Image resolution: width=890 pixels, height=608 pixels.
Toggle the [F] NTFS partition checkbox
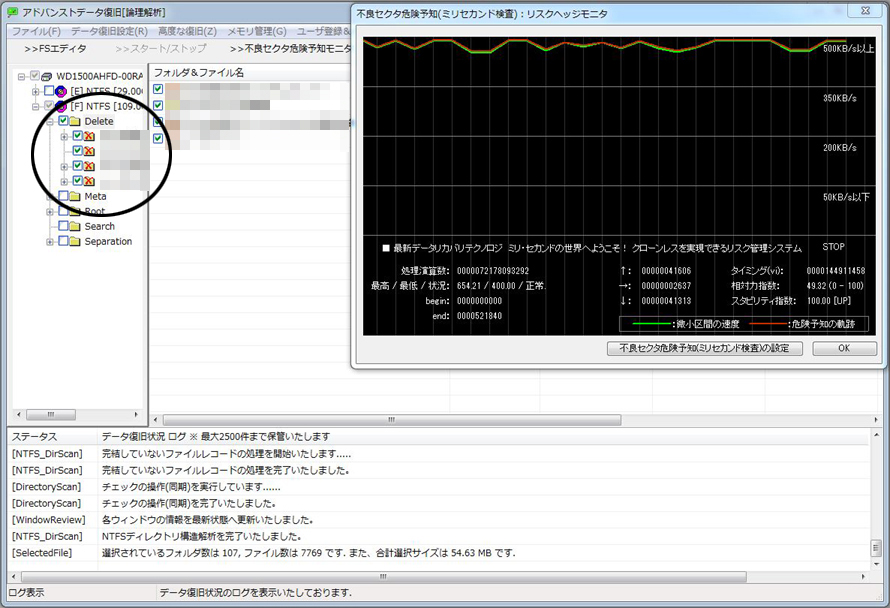49,106
